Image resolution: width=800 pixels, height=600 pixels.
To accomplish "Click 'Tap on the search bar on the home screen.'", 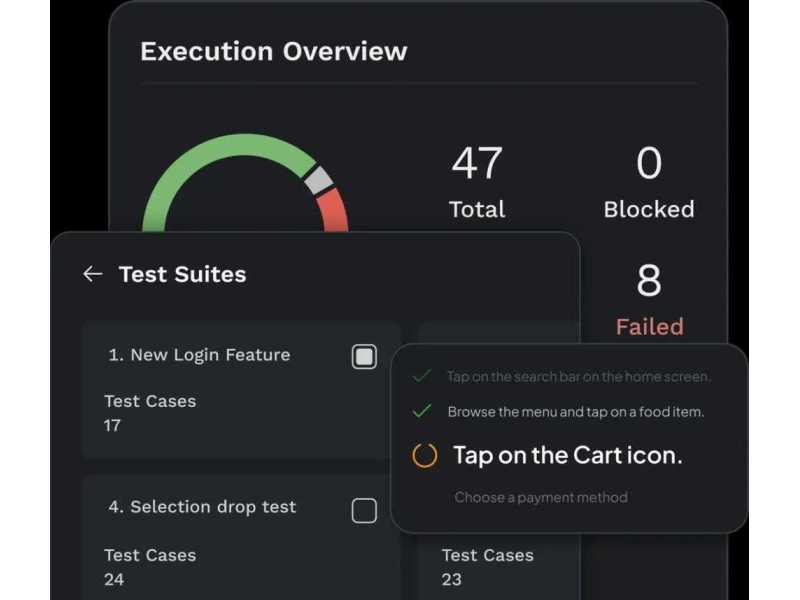I will coord(579,377).
